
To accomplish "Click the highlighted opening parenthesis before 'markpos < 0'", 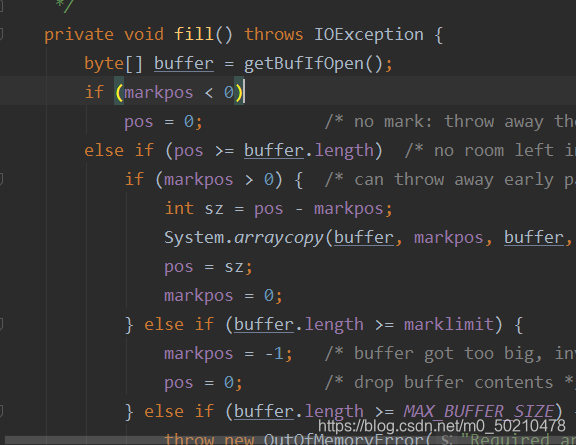I will tap(119, 92).
